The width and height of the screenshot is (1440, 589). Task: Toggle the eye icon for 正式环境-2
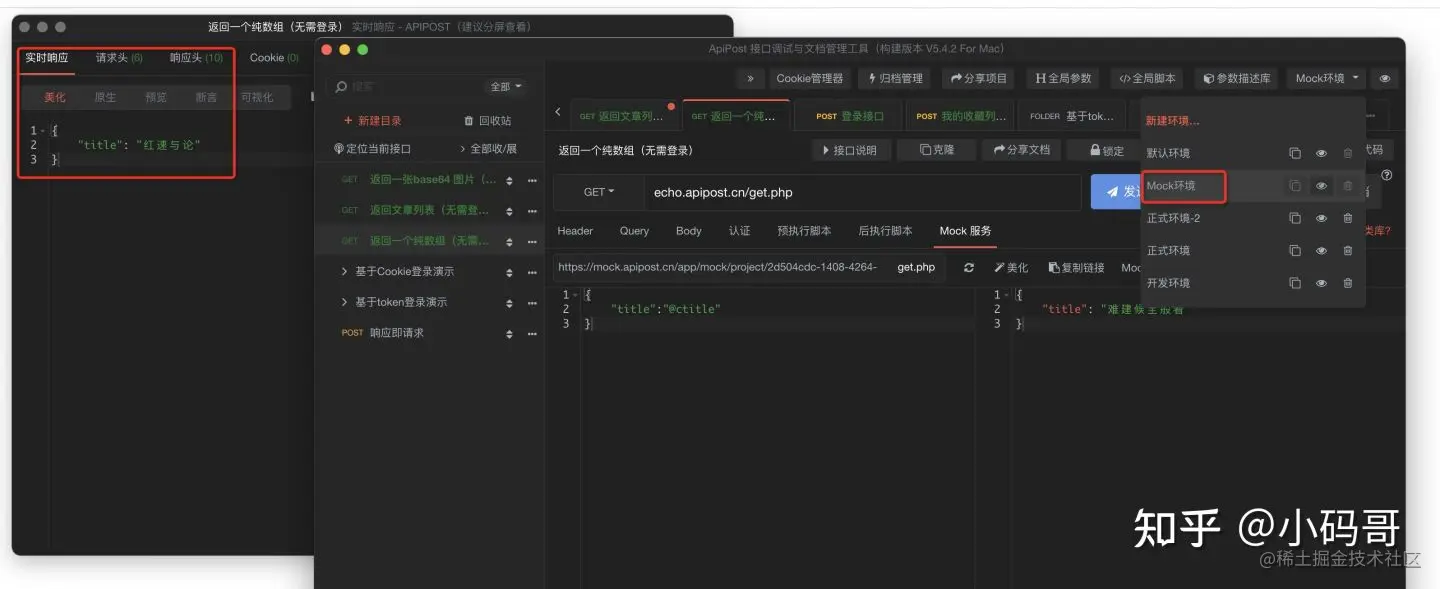(x=1321, y=218)
